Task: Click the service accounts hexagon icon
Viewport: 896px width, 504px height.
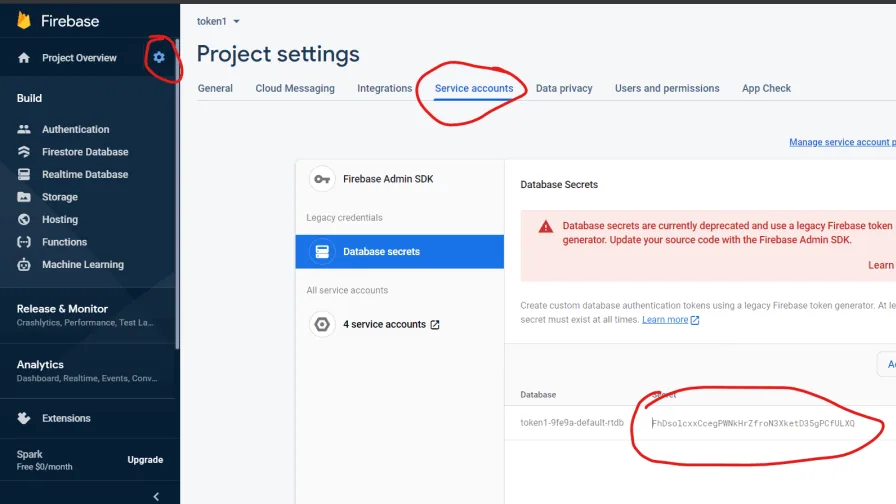Action: coord(322,324)
